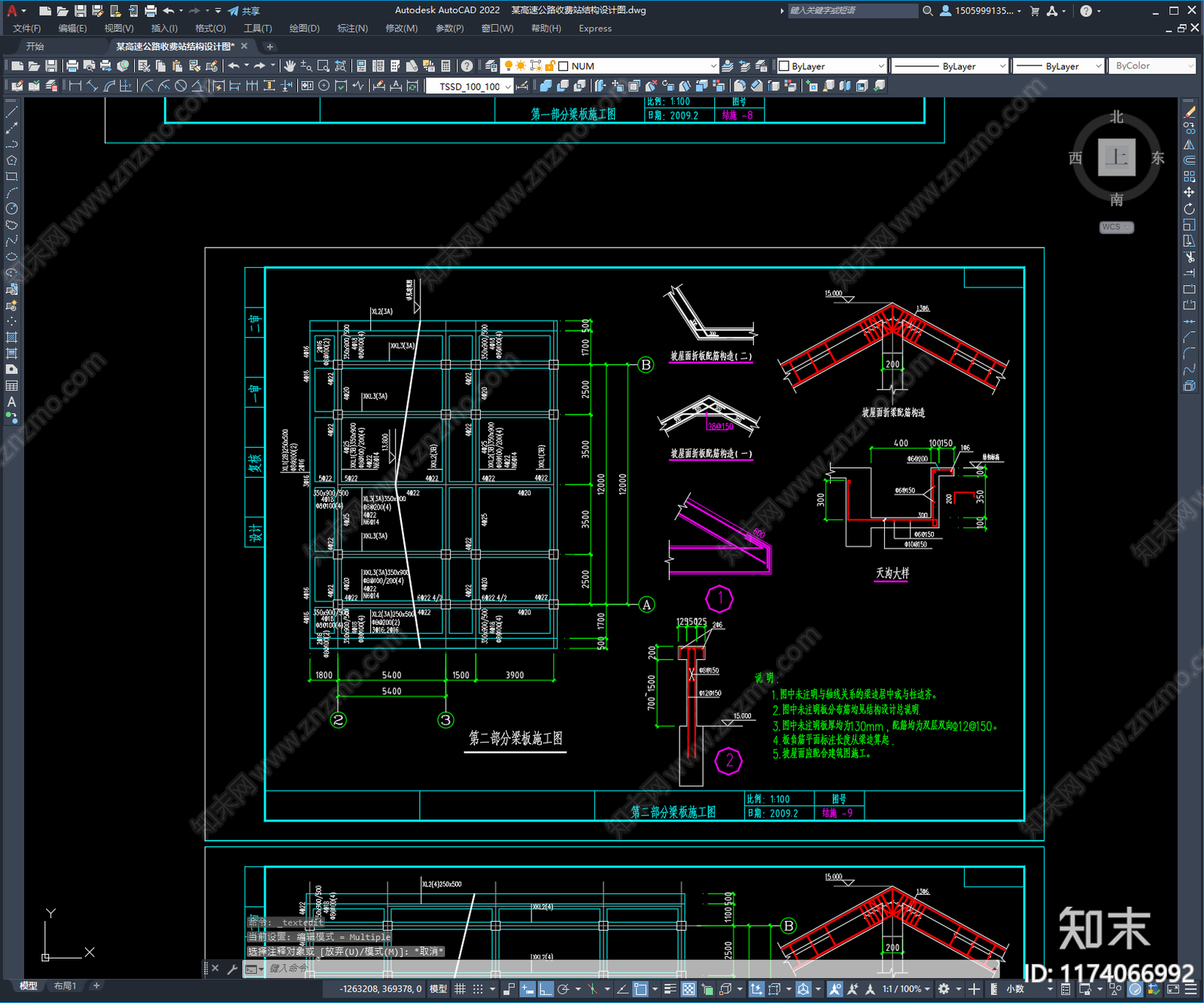This screenshot has height=1003, width=1204.
Task: Select the Erase tool in modify toolbar
Action: tap(1189, 112)
